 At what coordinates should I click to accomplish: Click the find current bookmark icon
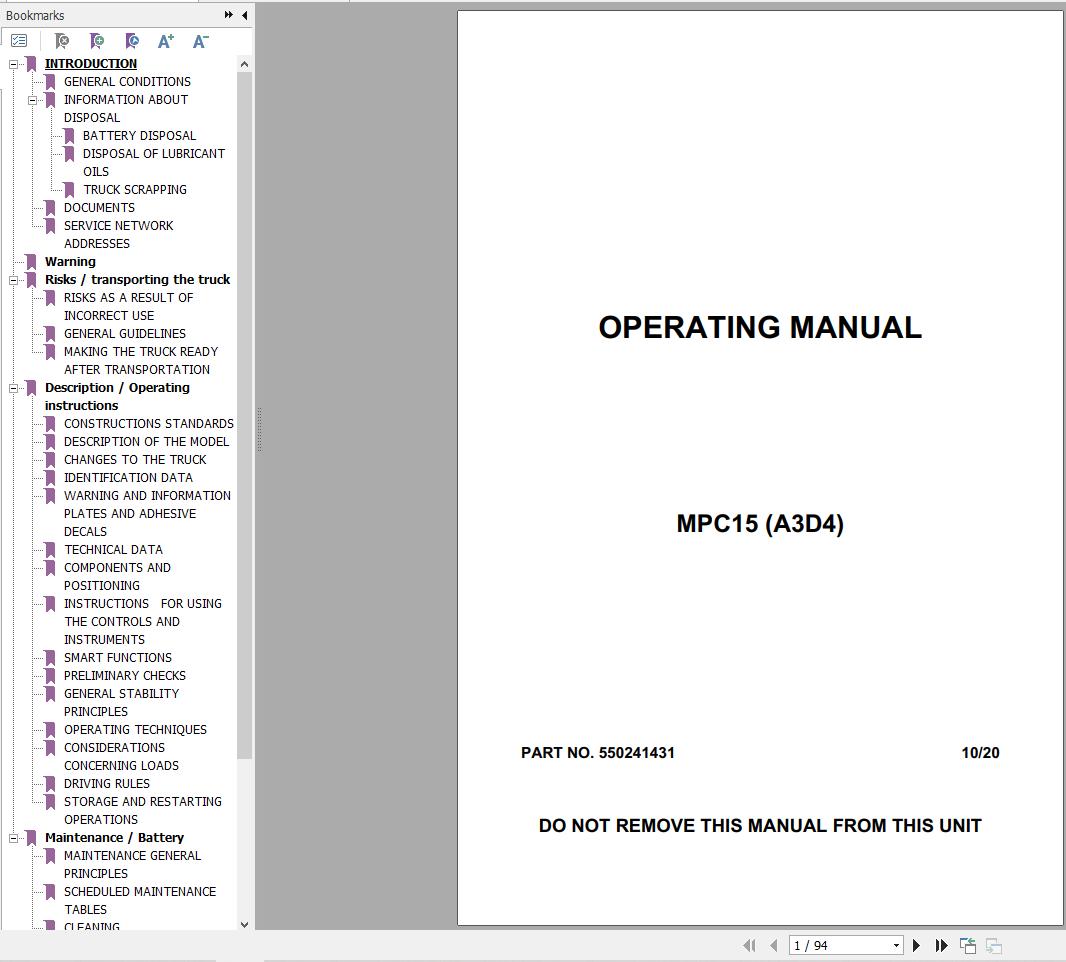coord(133,41)
